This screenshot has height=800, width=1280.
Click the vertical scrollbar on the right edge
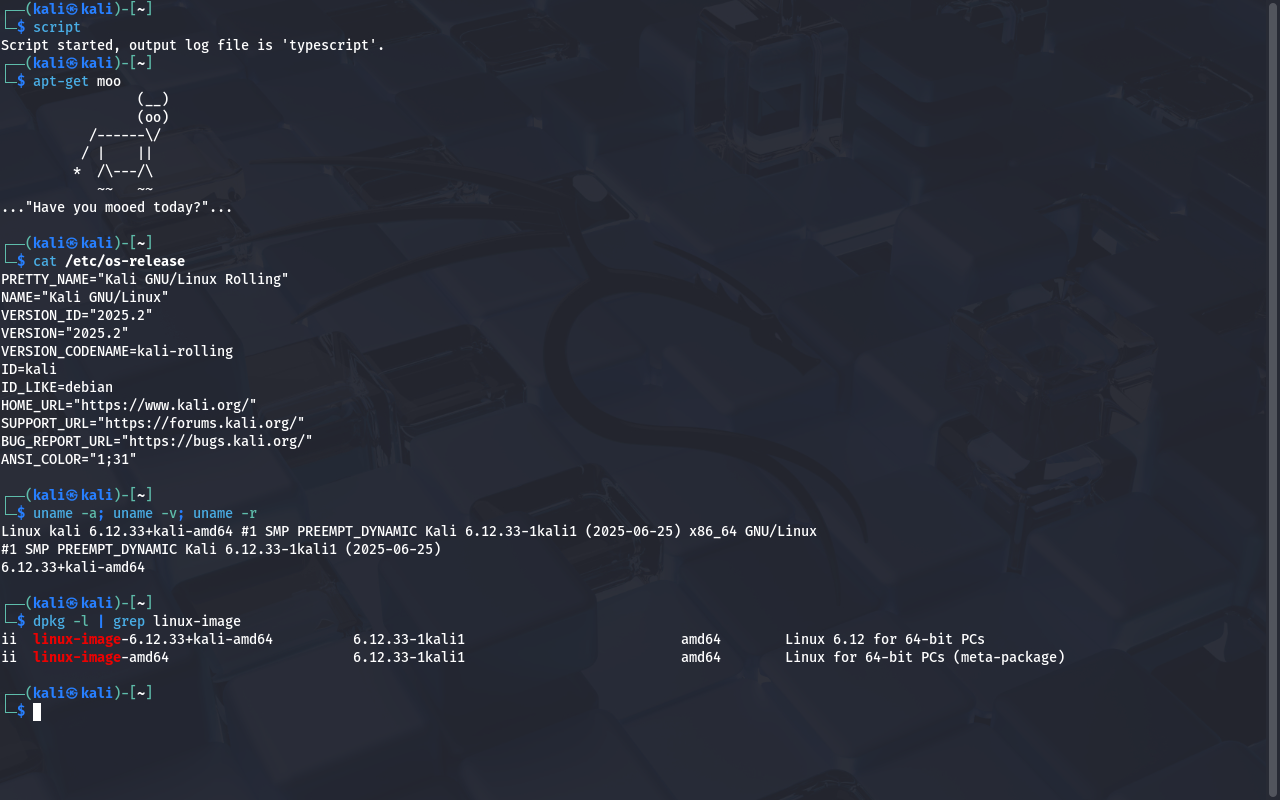click(x=1275, y=400)
